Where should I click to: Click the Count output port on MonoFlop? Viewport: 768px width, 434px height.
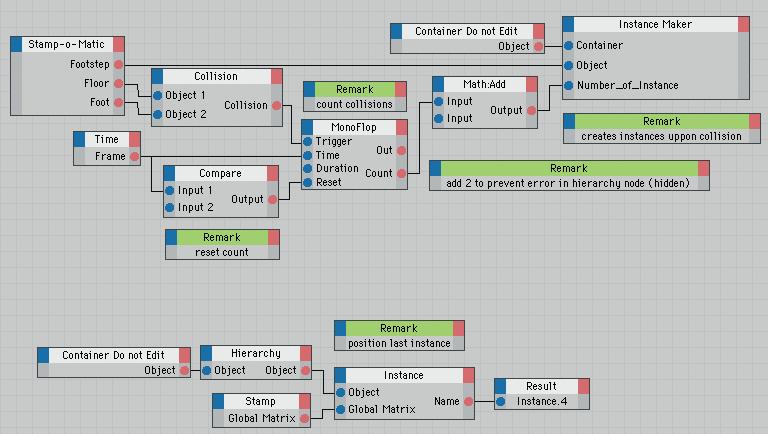pyautogui.click(x=402, y=173)
